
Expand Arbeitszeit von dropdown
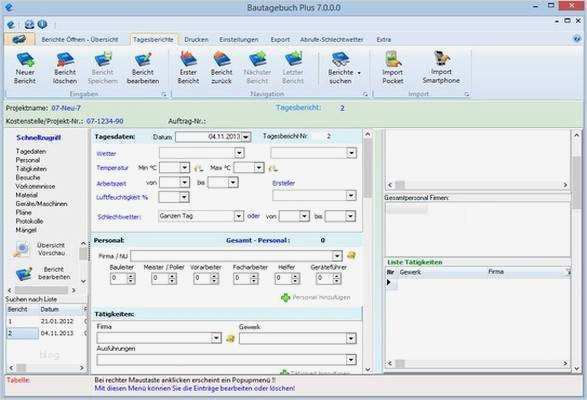(x=185, y=182)
